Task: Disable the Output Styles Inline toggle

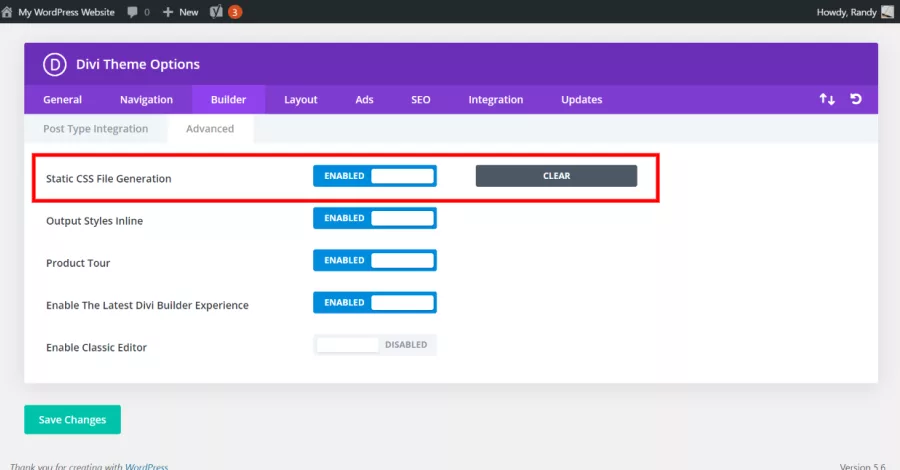Action: tap(375, 218)
